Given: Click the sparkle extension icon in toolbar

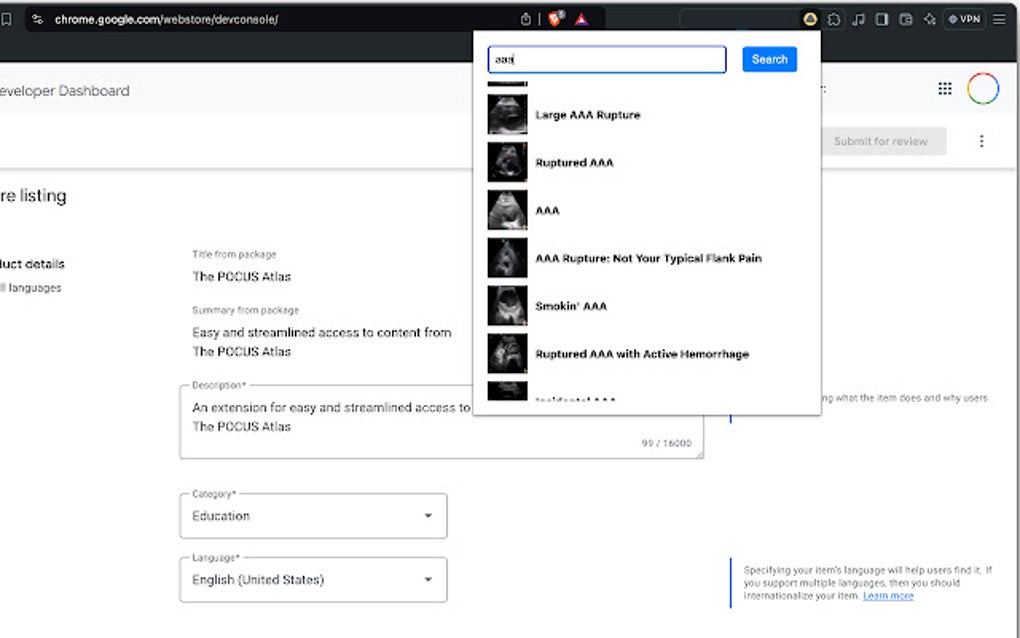Looking at the screenshot, I should (928, 19).
